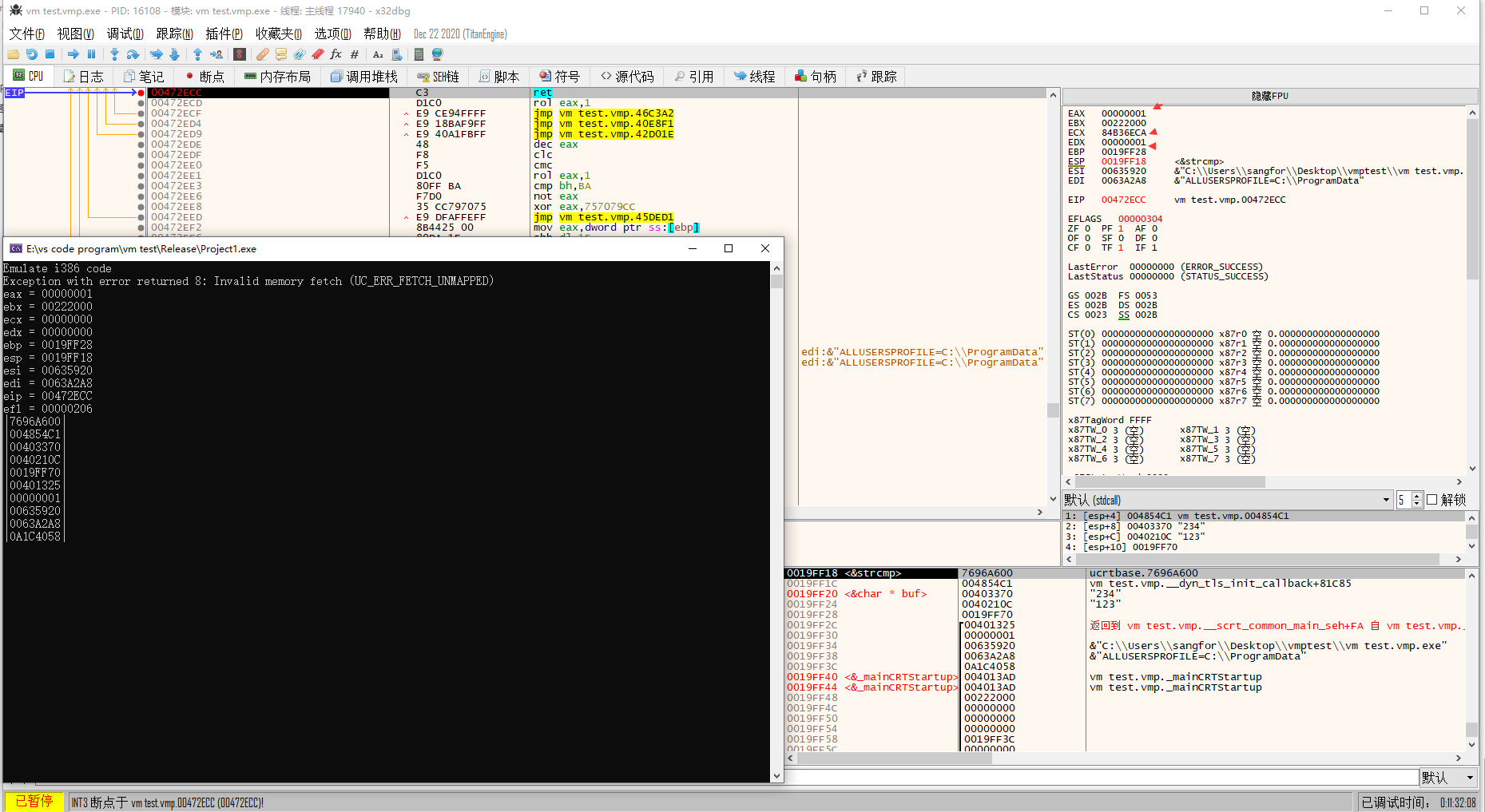Open the 调试(D) menu
This screenshot has height=812, width=1485.
(125, 34)
